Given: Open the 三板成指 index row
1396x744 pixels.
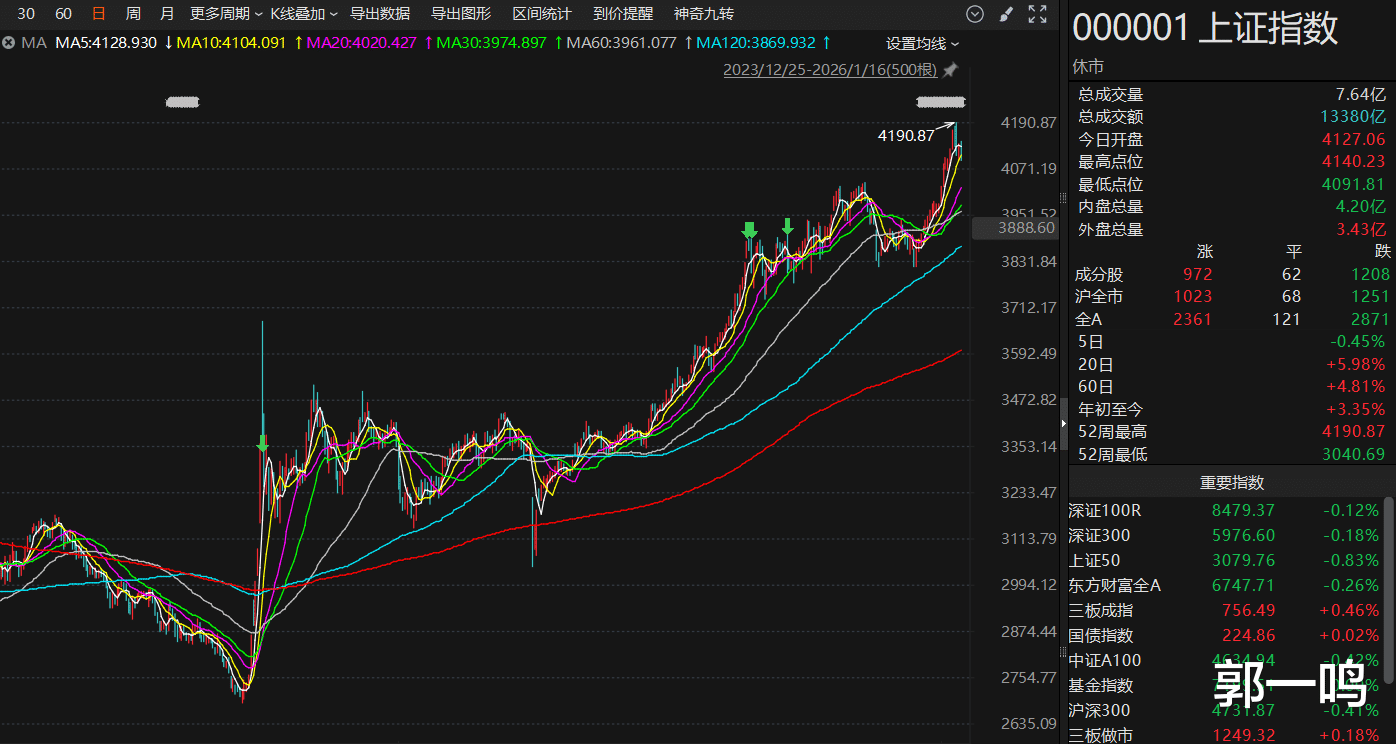Looking at the screenshot, I should (x=1226, y=611).
